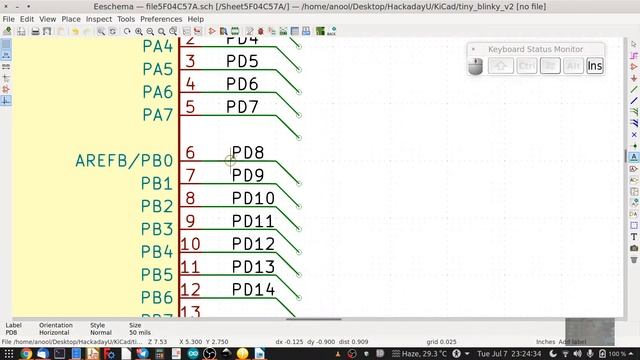Click the AREFB/PB0 pin name
640x360 pixels.
click(x=124, y=161)
